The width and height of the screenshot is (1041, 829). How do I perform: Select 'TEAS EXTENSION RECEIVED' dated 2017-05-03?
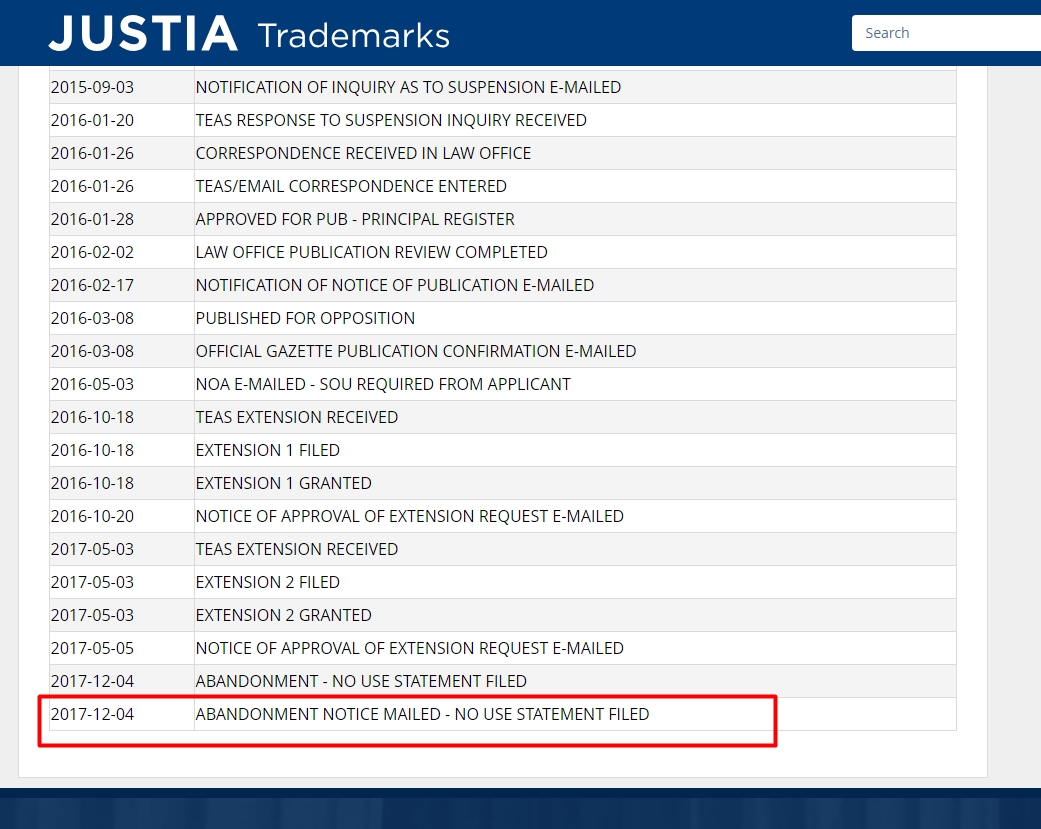click(x=297, y=549)
